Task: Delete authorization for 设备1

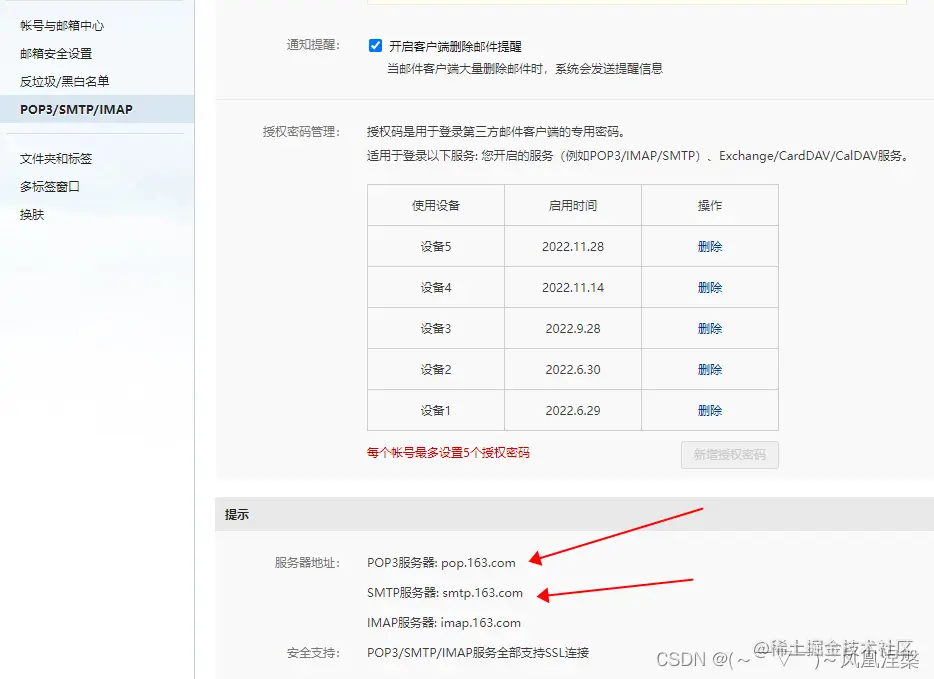Action: 710,409
